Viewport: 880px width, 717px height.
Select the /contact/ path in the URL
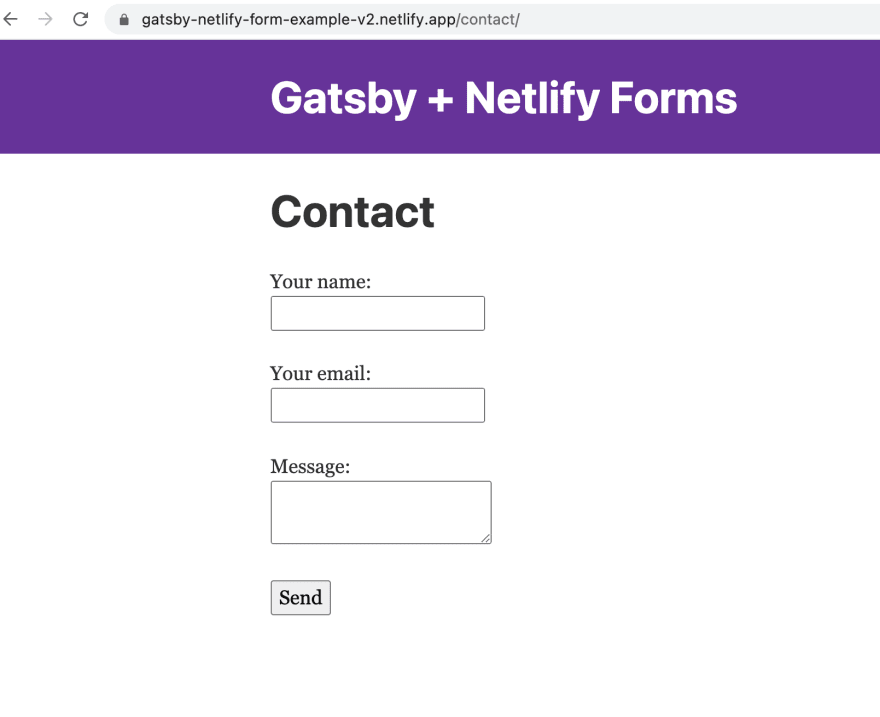click(x=488, y=20)
